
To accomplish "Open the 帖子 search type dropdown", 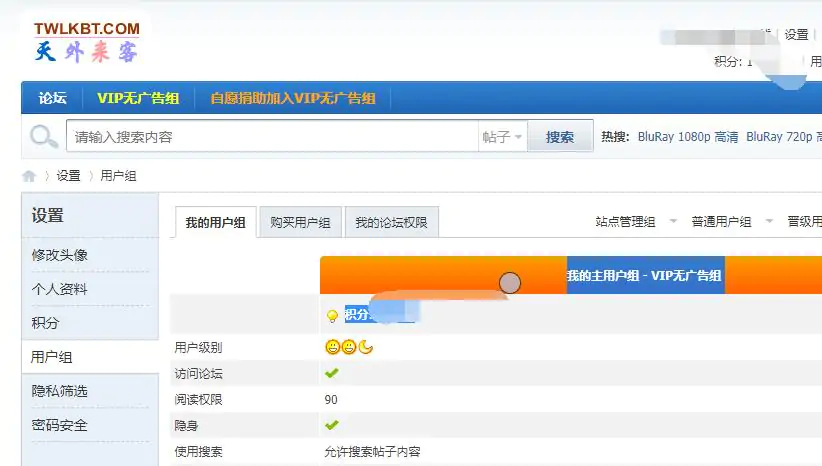I will pyautogui.click(x=502, y=137).
